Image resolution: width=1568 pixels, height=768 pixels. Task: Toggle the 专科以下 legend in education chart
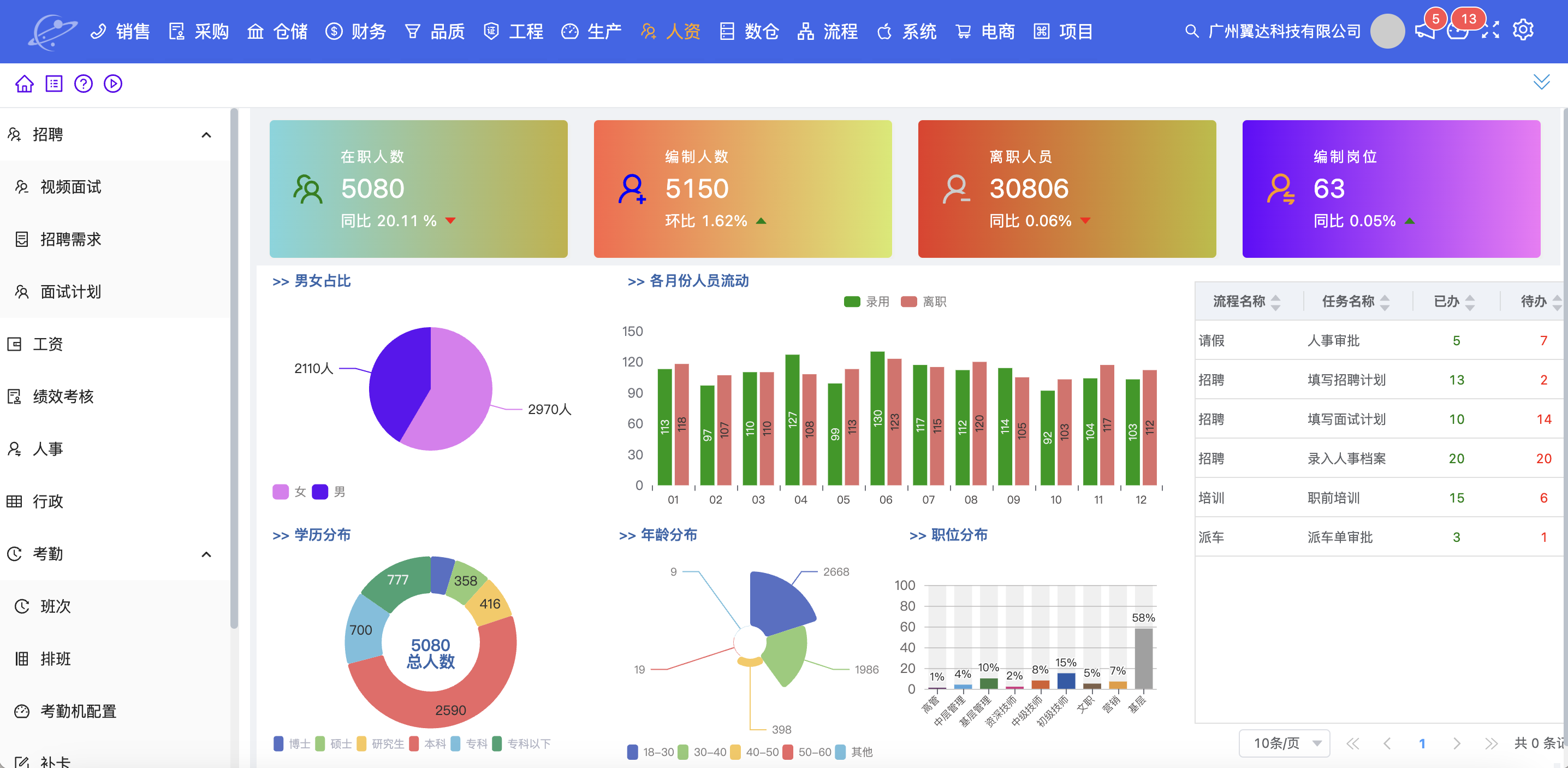point(521,743)
